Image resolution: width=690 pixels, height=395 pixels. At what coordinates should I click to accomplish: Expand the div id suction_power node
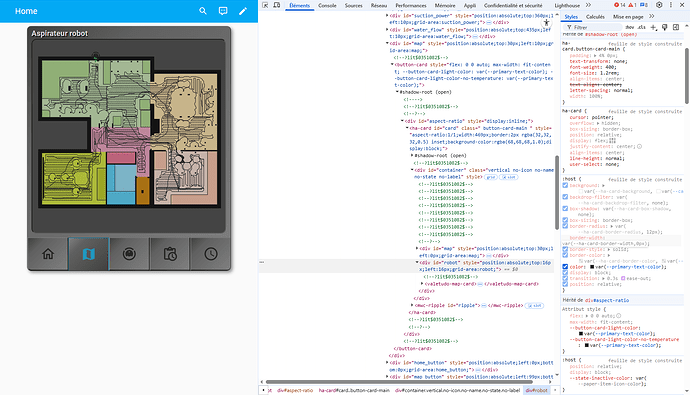(387, 15)
